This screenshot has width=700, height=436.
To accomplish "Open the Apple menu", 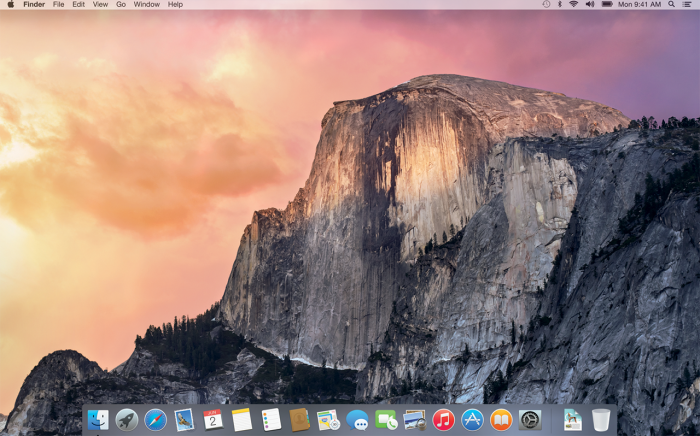I will (10, 4).
